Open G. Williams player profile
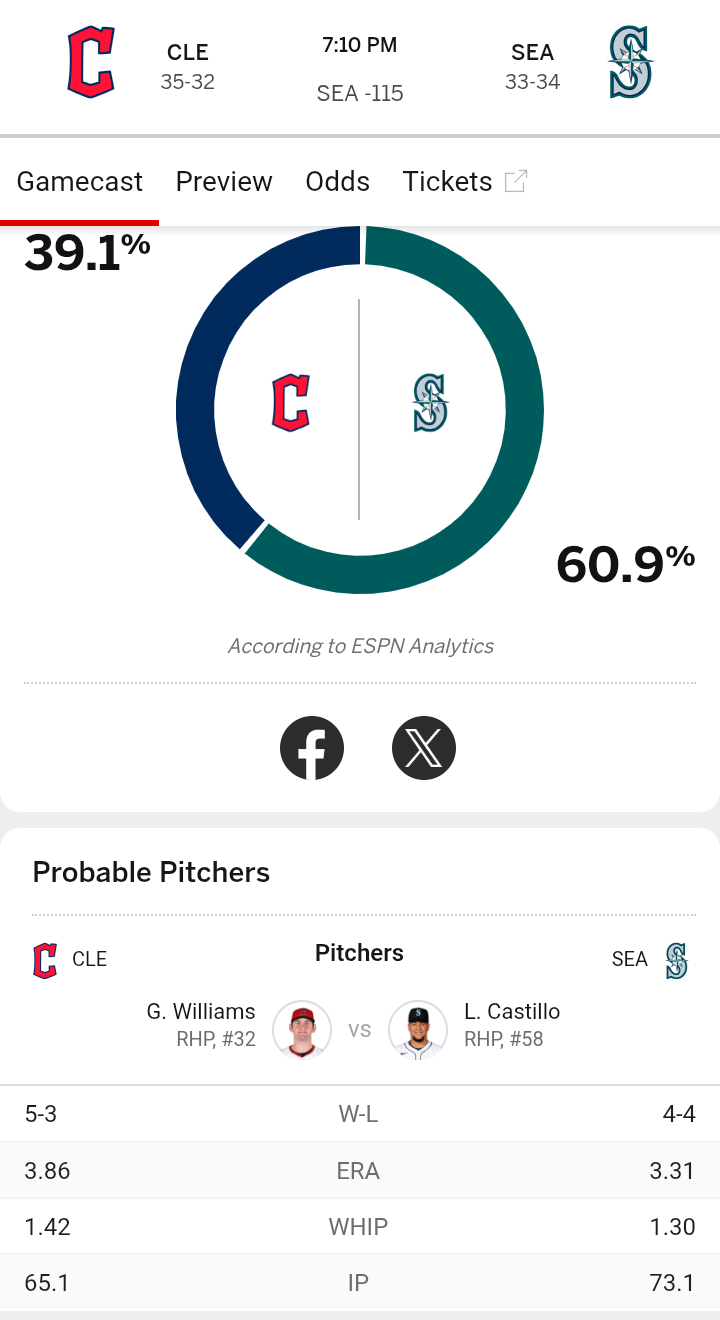Screen dimensions: 720x1320 (201, 1012)
